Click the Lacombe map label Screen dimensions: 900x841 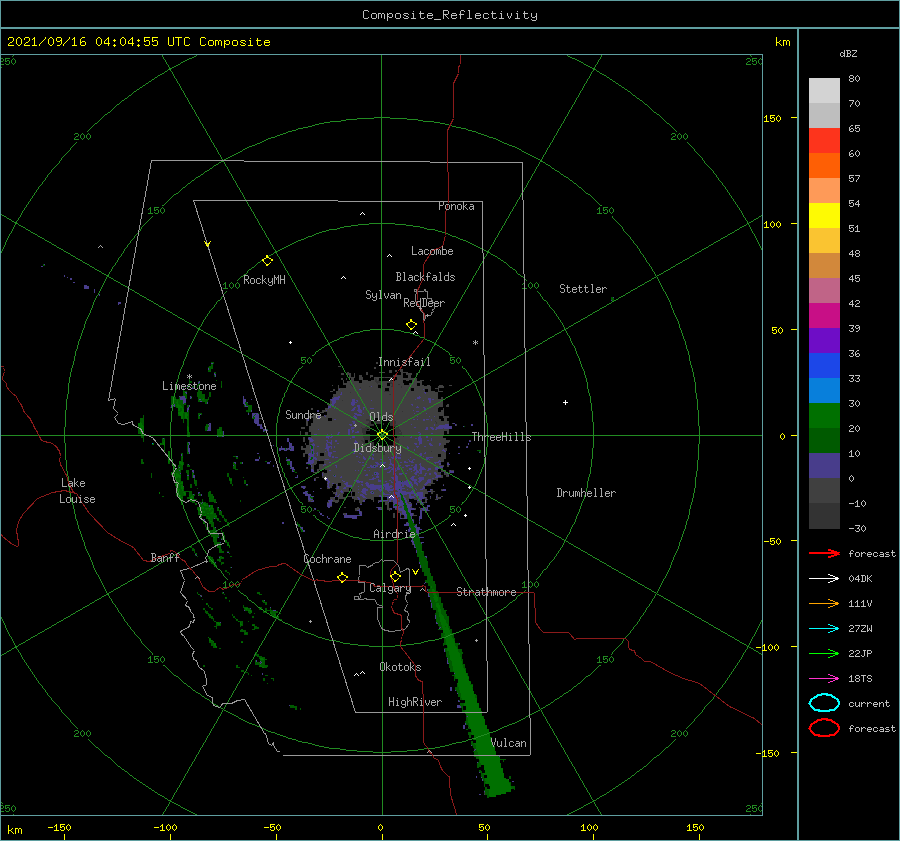click(x=432, y=251)
